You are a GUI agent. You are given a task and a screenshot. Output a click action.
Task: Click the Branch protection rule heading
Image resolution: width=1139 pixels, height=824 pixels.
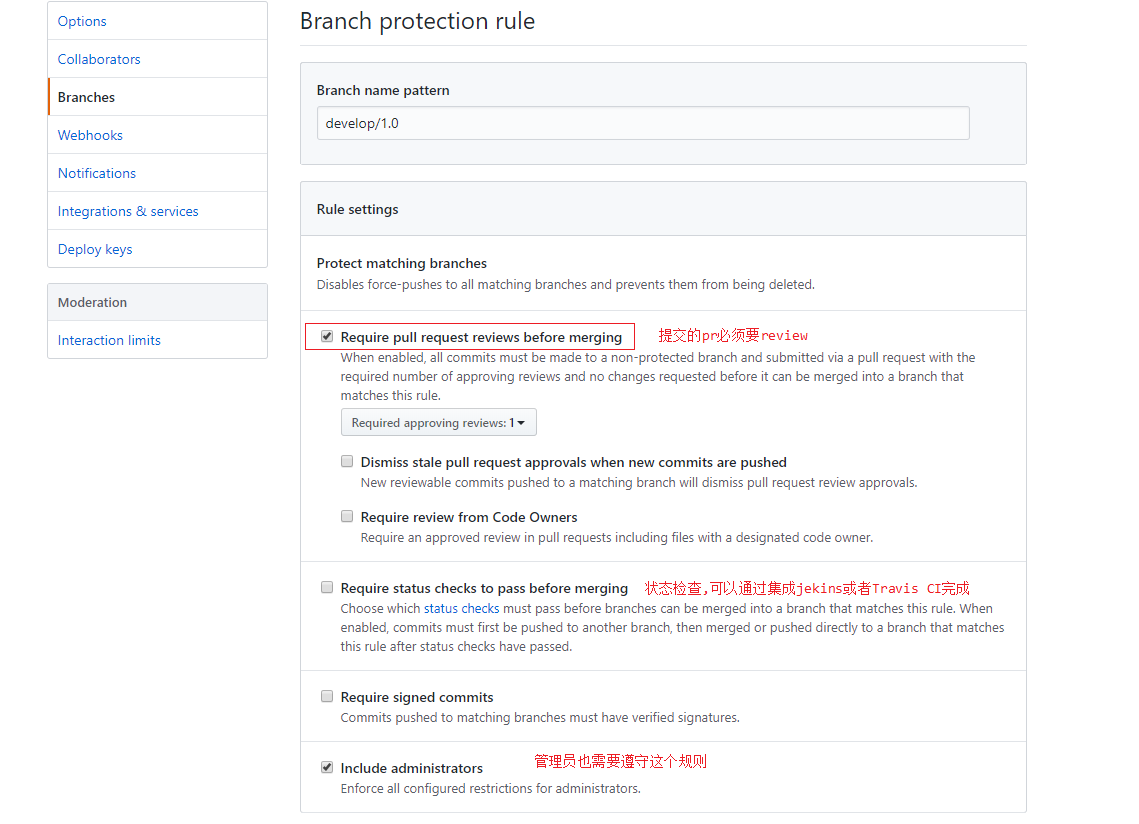click(417, 21)
